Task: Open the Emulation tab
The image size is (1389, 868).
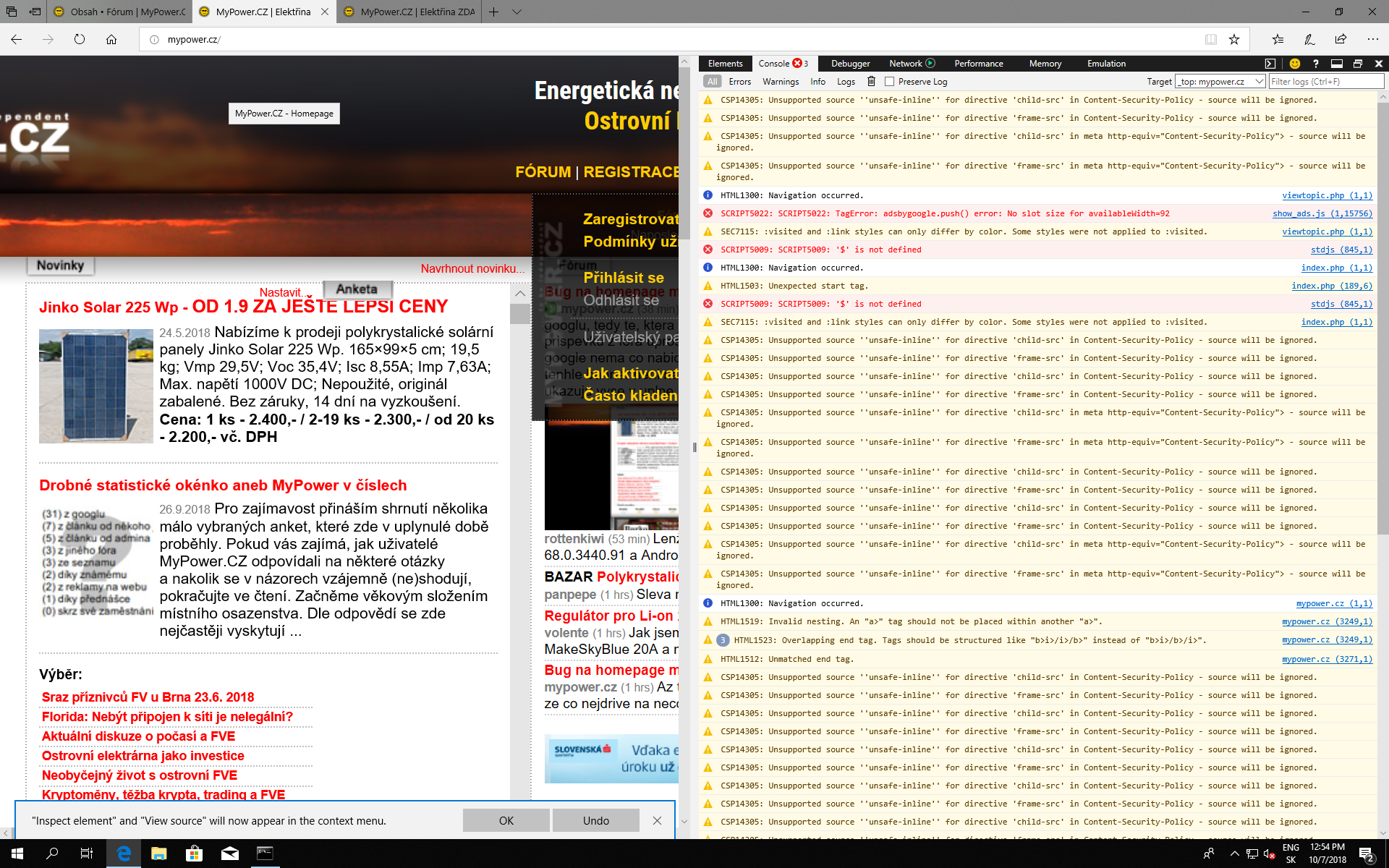Action: [x=1106, y=64]
